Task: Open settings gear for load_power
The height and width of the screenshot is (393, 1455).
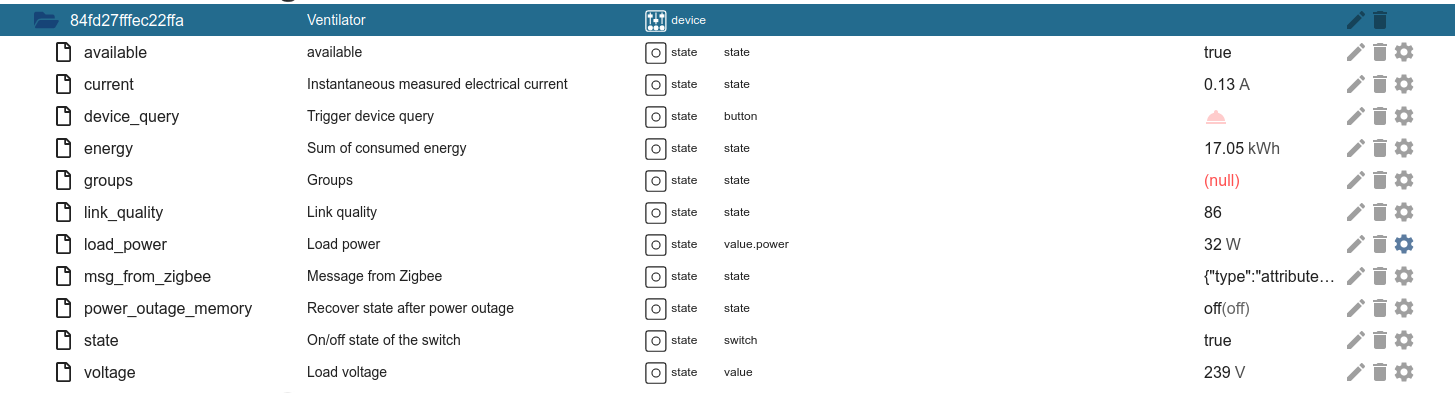Action: (x=1403, y=244)
